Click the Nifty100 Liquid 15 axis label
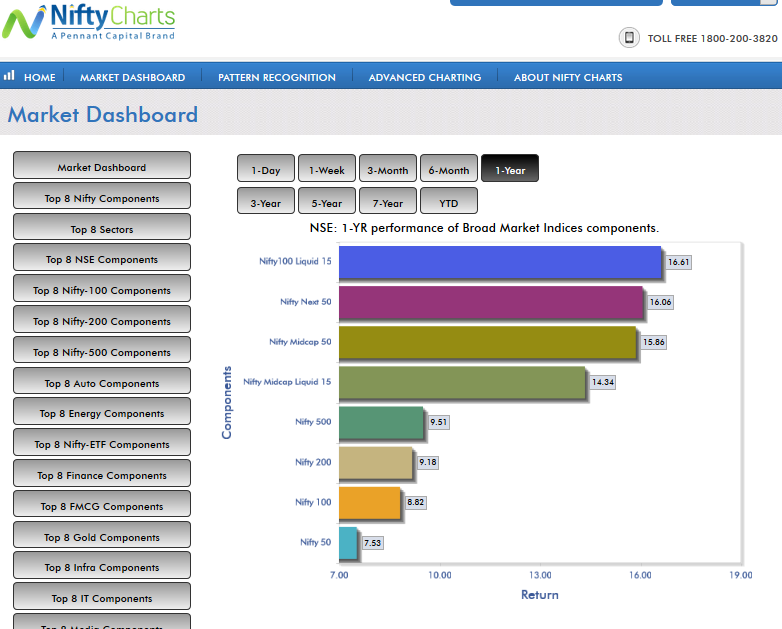782x629 pixels. 295,261
